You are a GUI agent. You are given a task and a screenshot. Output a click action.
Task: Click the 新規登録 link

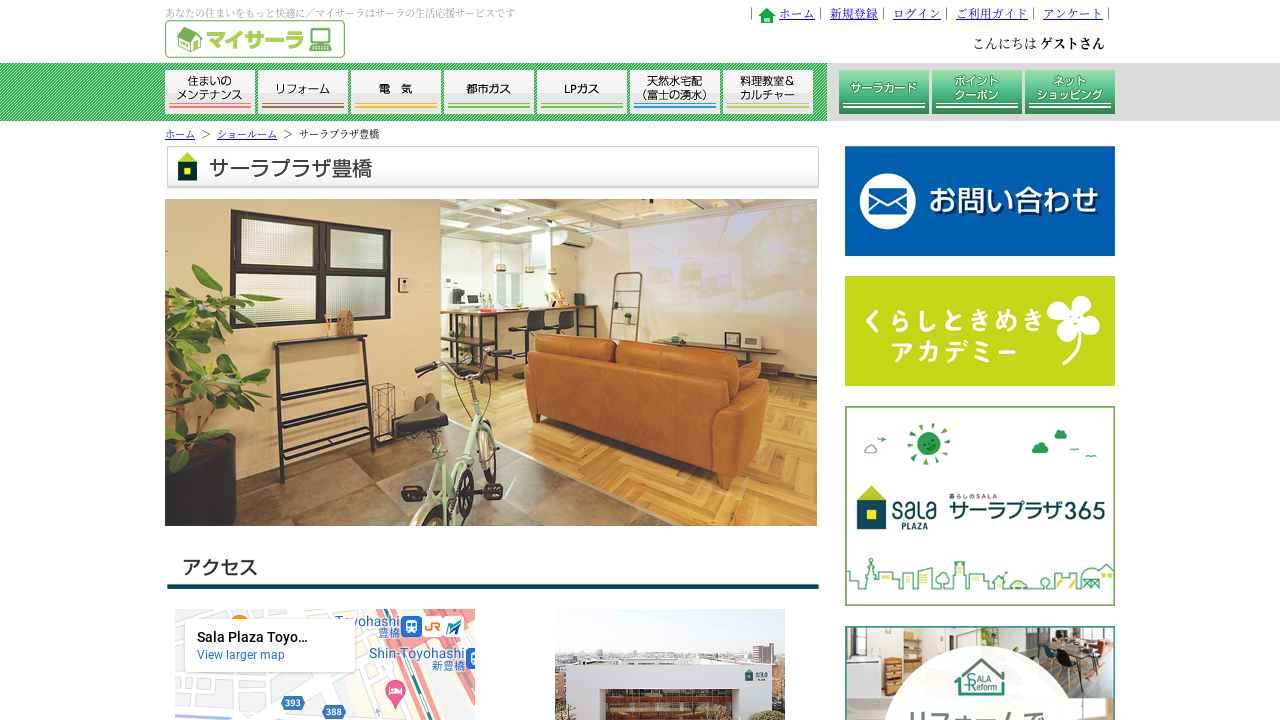coord(854,14)
